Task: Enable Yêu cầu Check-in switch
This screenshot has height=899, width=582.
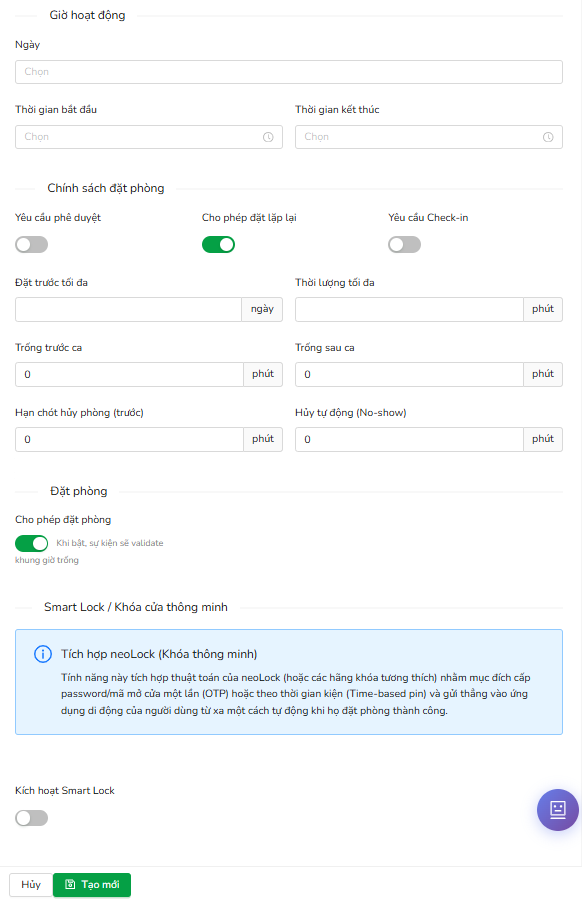Action: pos(404,245)
